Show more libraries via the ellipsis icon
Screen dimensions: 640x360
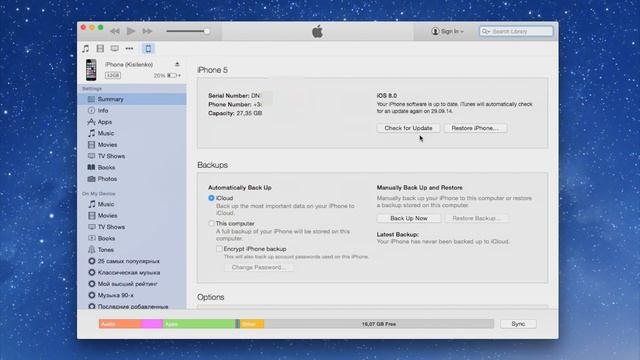pyautogui.click(x=129, y=49)
